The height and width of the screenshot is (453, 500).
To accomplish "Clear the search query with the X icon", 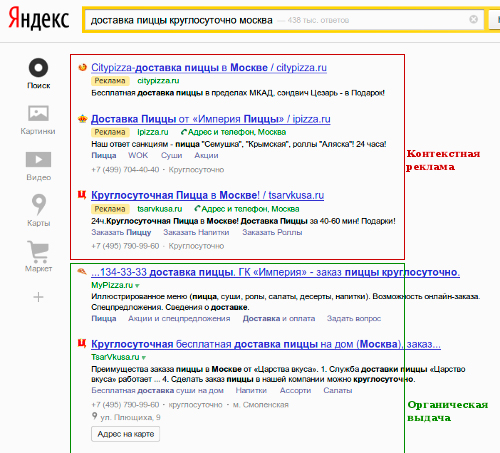I will (473, 20).
